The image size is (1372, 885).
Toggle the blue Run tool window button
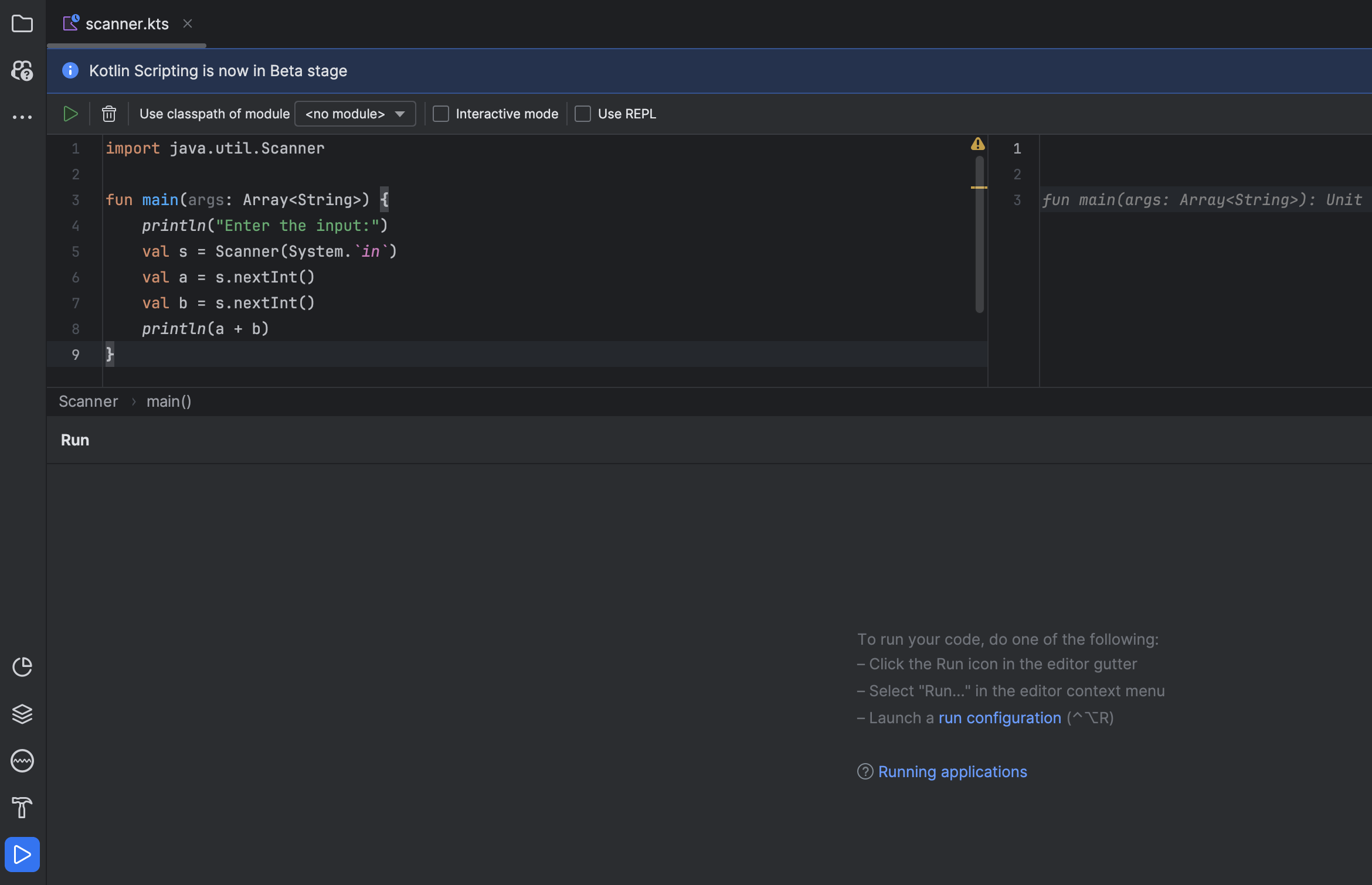click(x=22, y=854)
